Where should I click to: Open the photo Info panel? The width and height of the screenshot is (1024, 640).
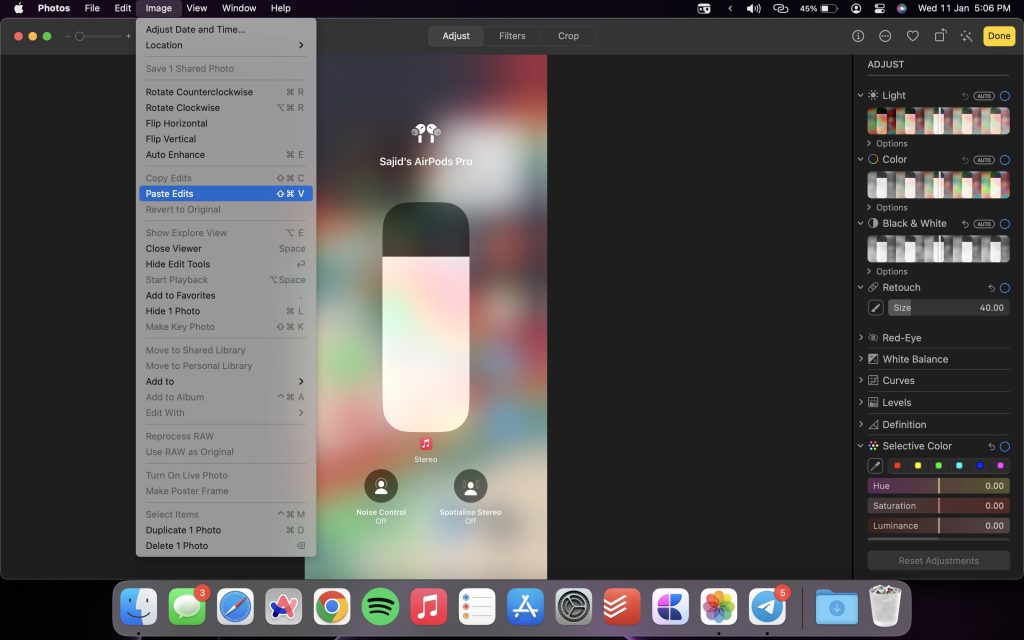[x=857, y=34]
